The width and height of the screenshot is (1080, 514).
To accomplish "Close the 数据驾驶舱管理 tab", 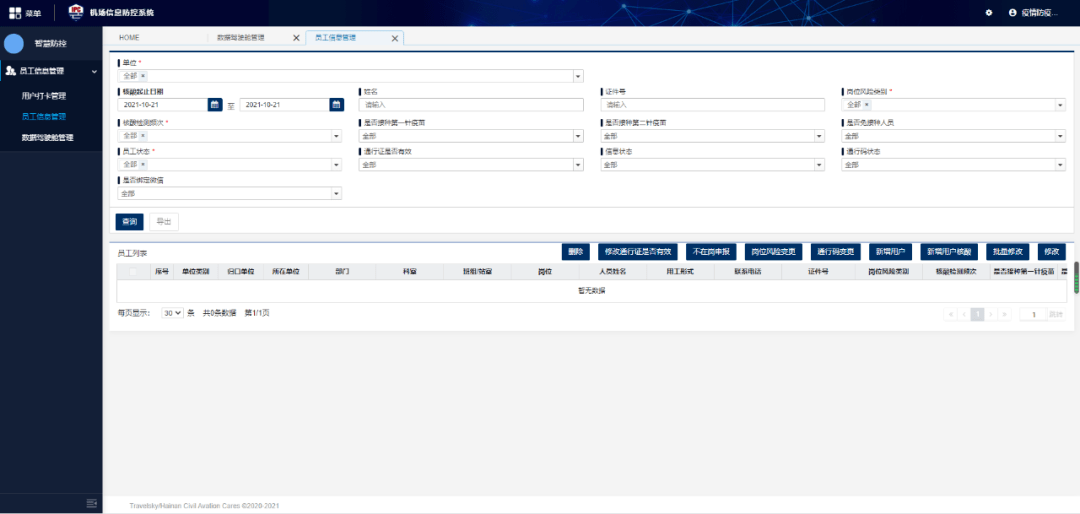I will point(296,38).
